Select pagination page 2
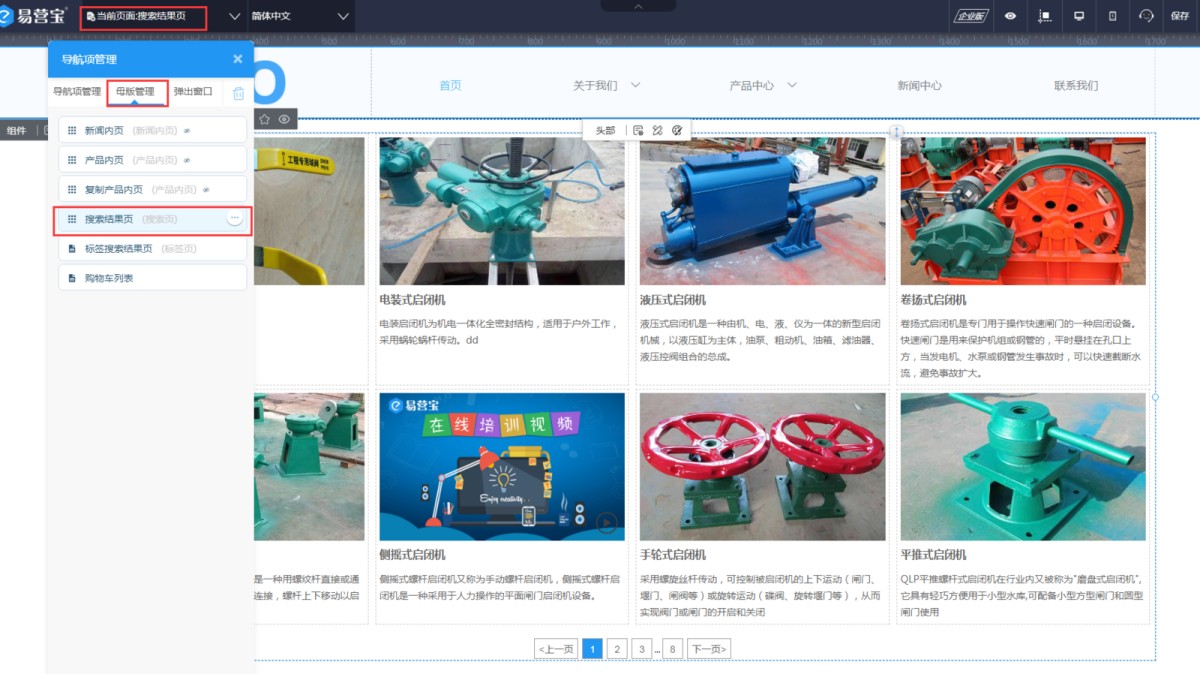 coord(617,650)
